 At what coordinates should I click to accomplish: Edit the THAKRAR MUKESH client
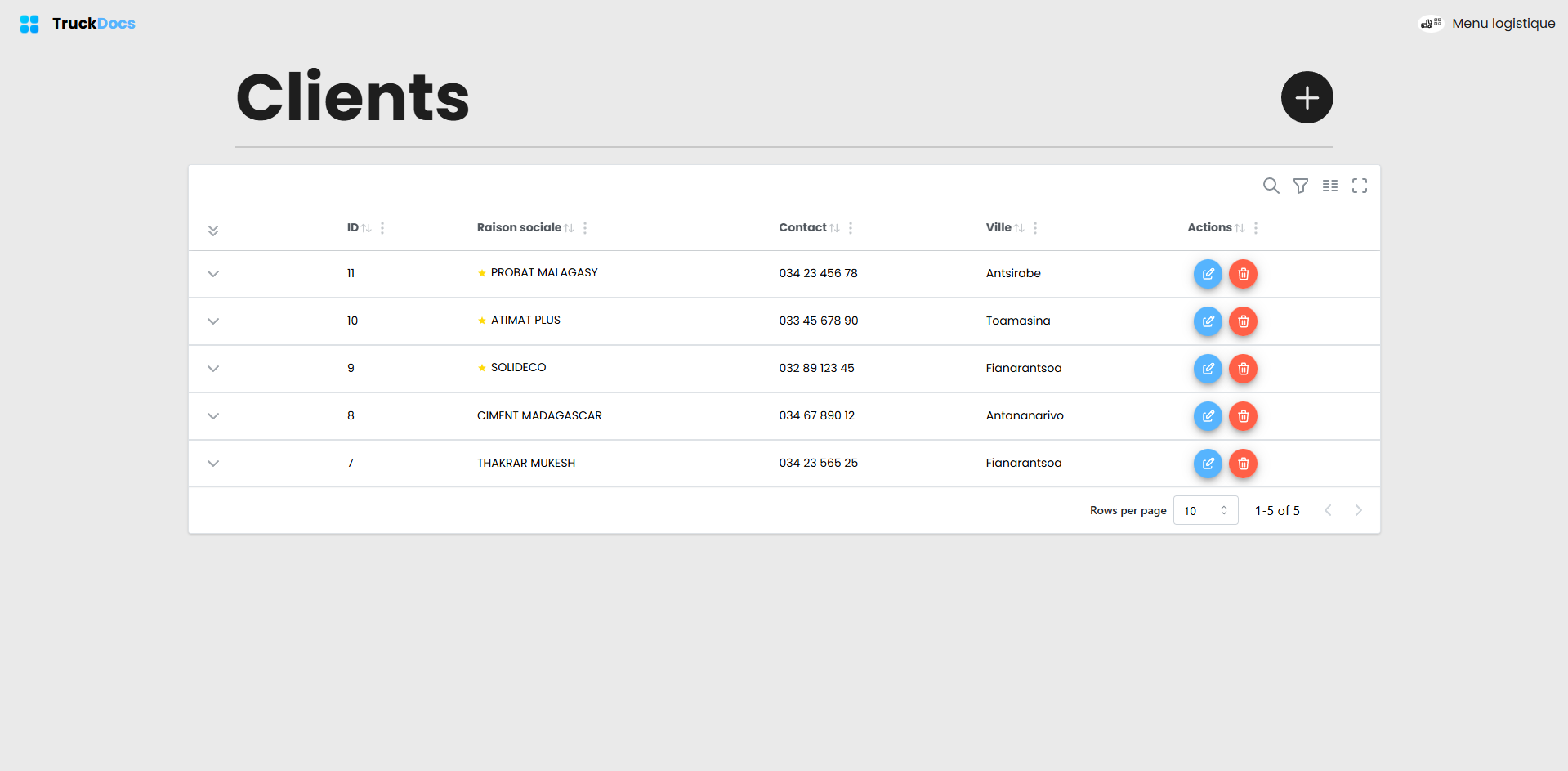[x=1208, y=464]
